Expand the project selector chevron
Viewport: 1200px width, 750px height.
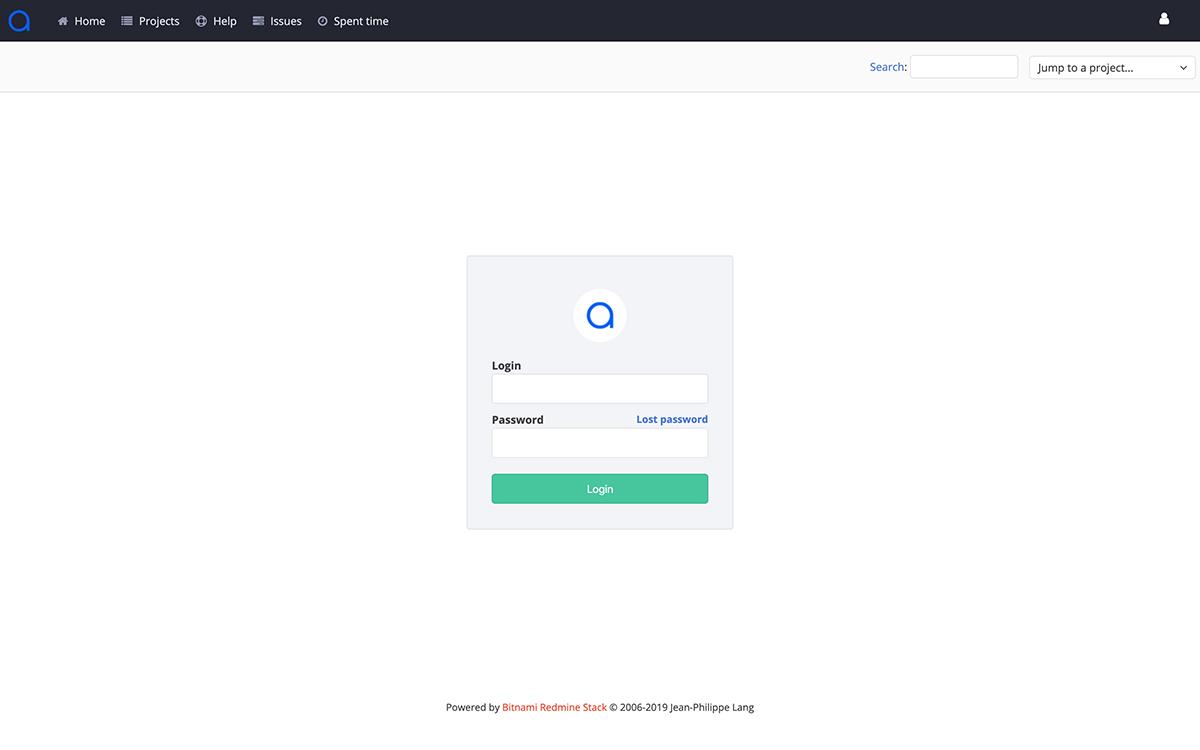tap(1185, 67)
